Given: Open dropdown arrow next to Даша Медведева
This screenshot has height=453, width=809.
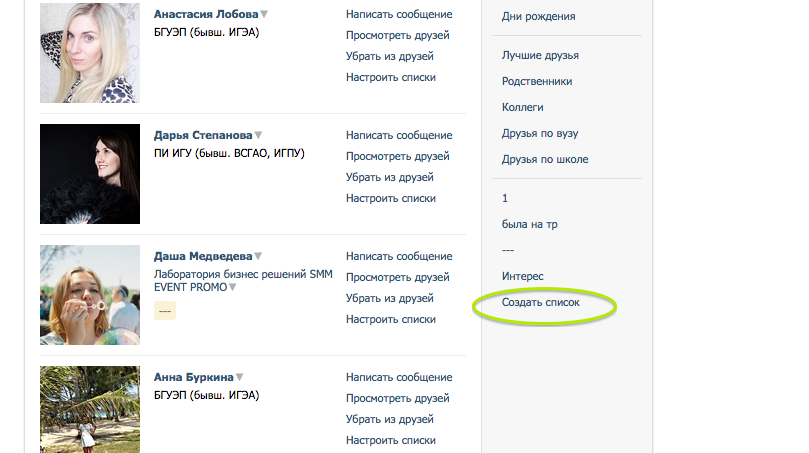Looking at the screenshot, I should (258, 256).
